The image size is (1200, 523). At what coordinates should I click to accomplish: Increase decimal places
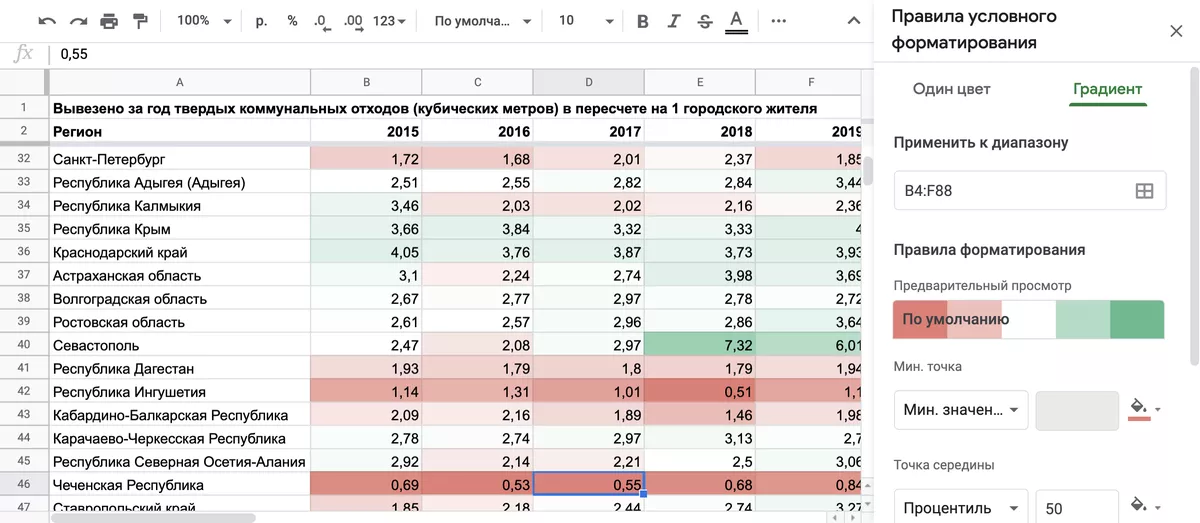[x=352, y=21]
